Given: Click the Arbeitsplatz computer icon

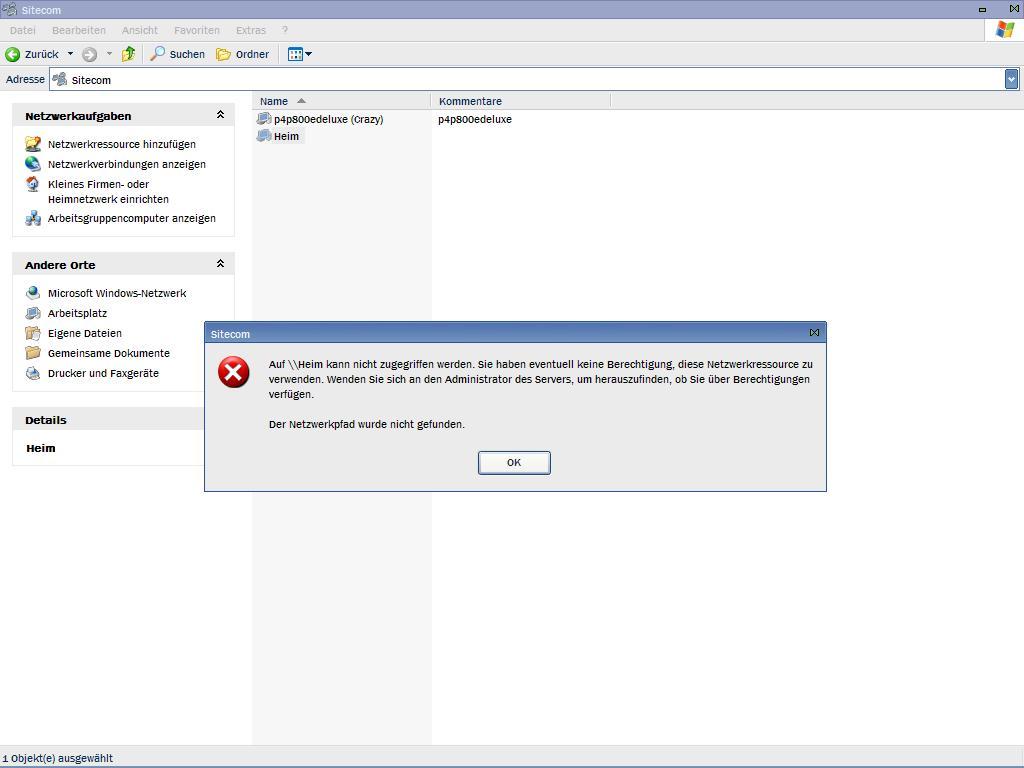Looking at the screenshot, I should 33,313.
